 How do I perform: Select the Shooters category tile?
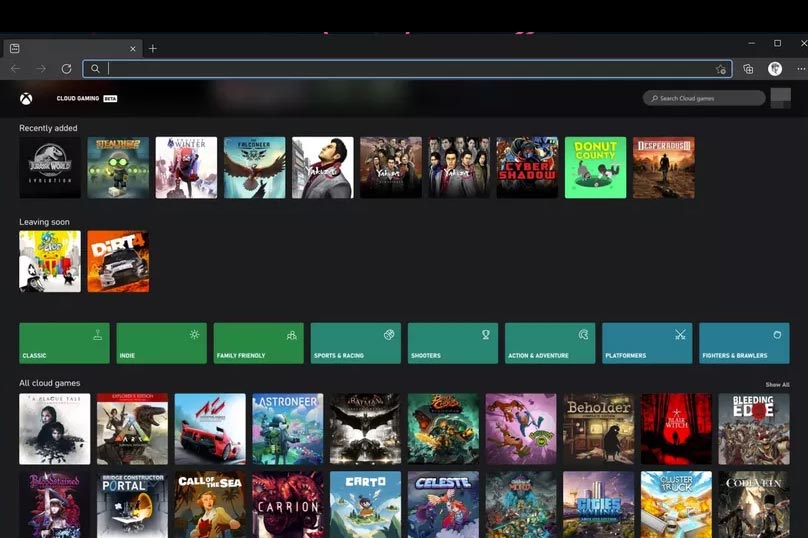(453, 343)
